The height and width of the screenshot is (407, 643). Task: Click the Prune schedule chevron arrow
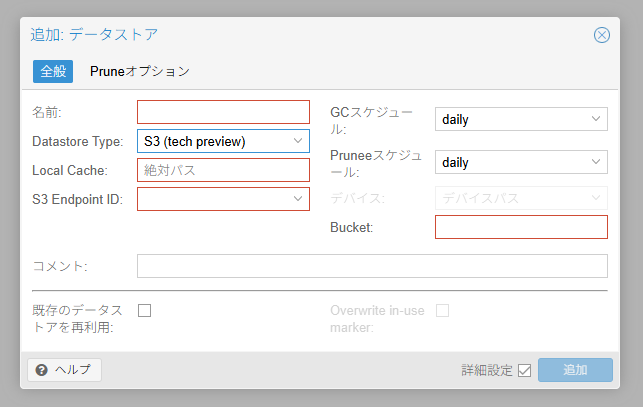click(596, 162)
